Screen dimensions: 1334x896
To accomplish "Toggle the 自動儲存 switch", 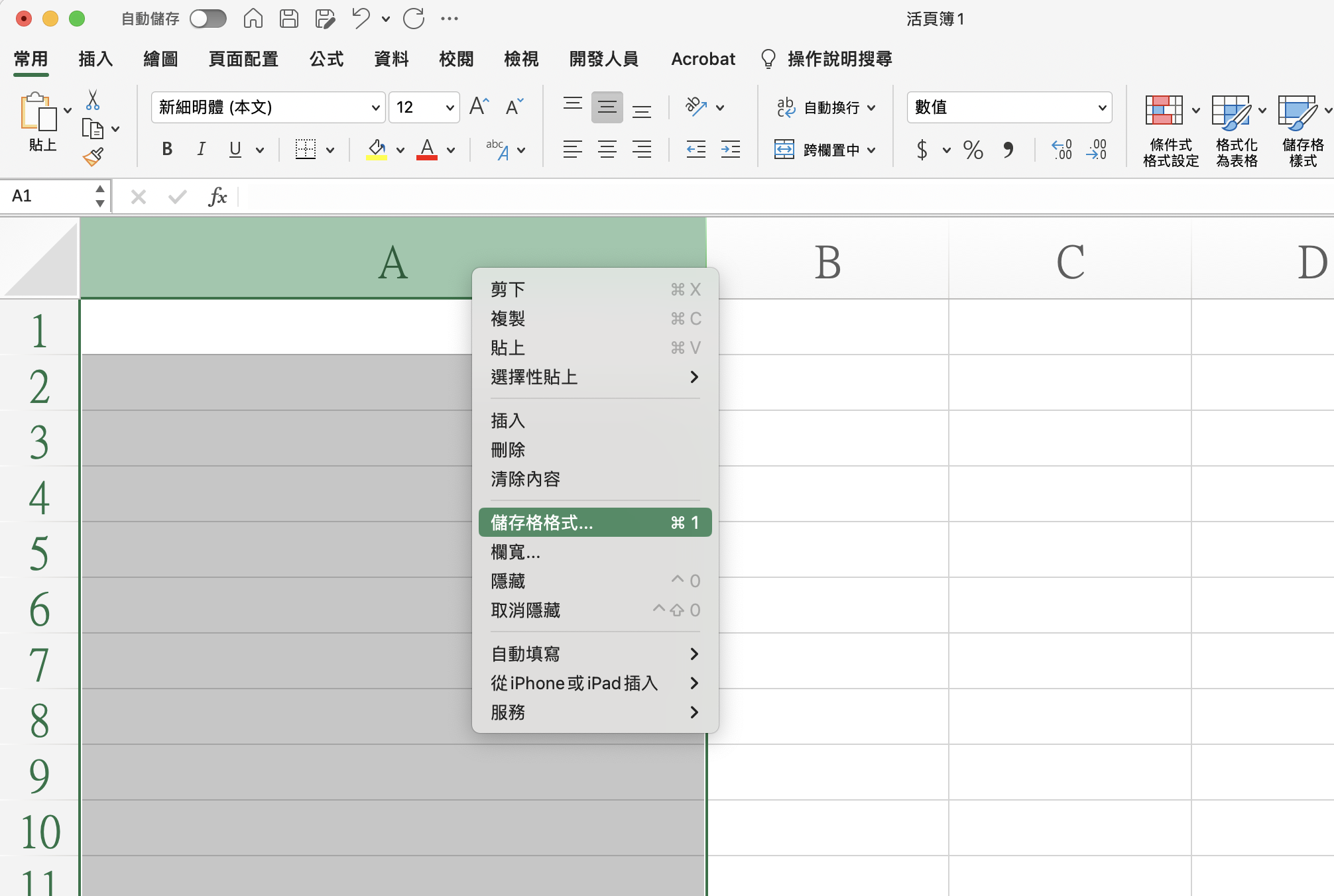I will coord(208,19).
